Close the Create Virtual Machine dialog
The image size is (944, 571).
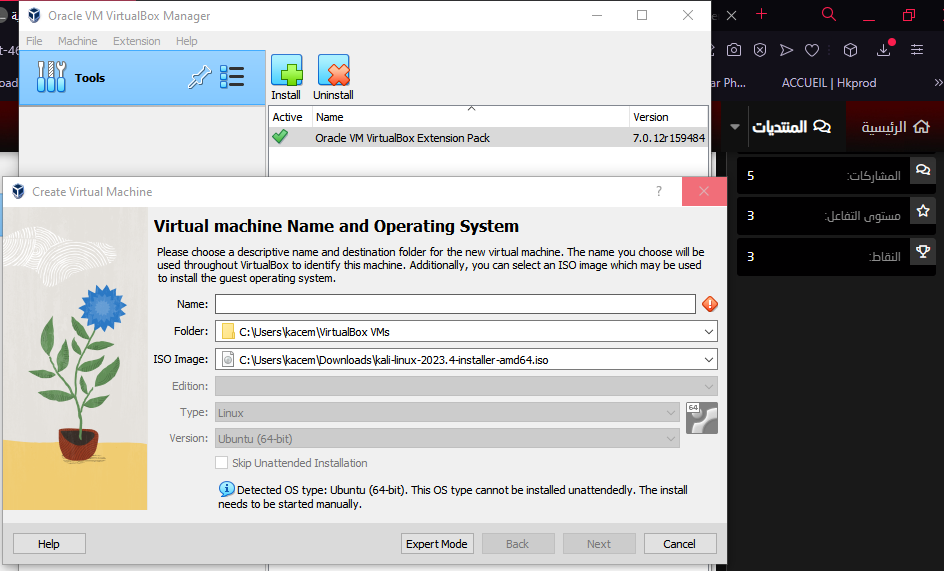[x=704, y=192]
